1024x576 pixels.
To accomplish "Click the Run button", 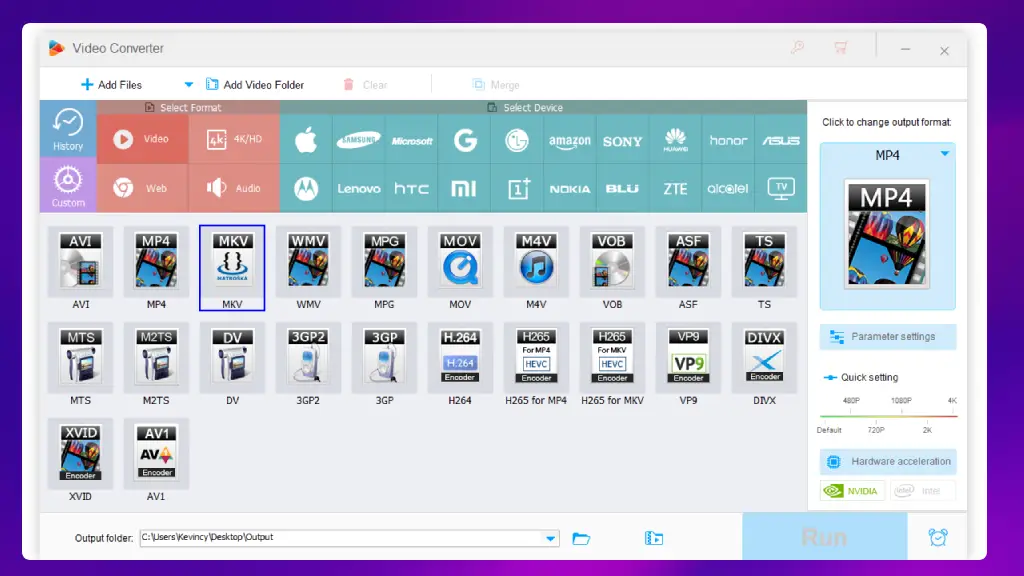I will click(x=824, y=537).
